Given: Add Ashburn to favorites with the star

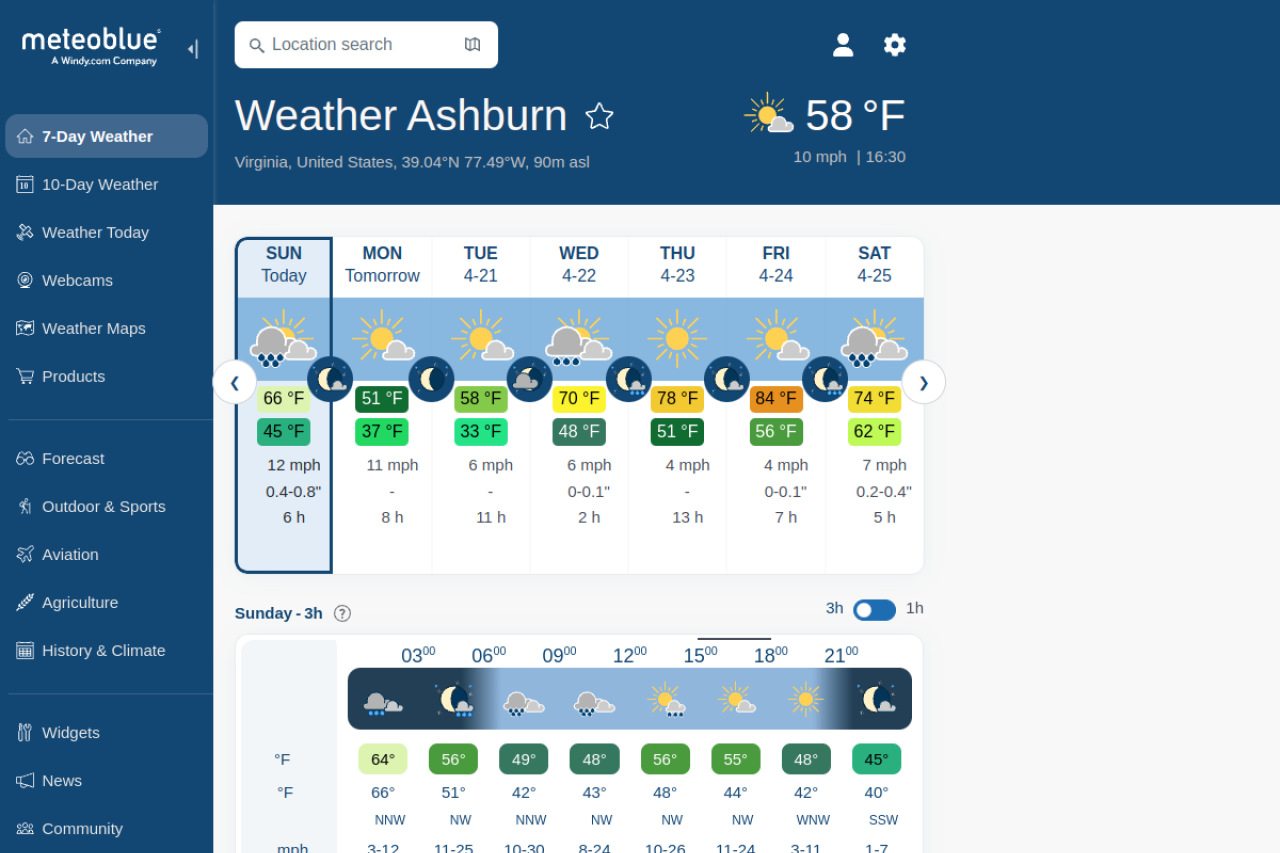Looking at the screenshot, I should pyautogui.click(x=599, y=116).
